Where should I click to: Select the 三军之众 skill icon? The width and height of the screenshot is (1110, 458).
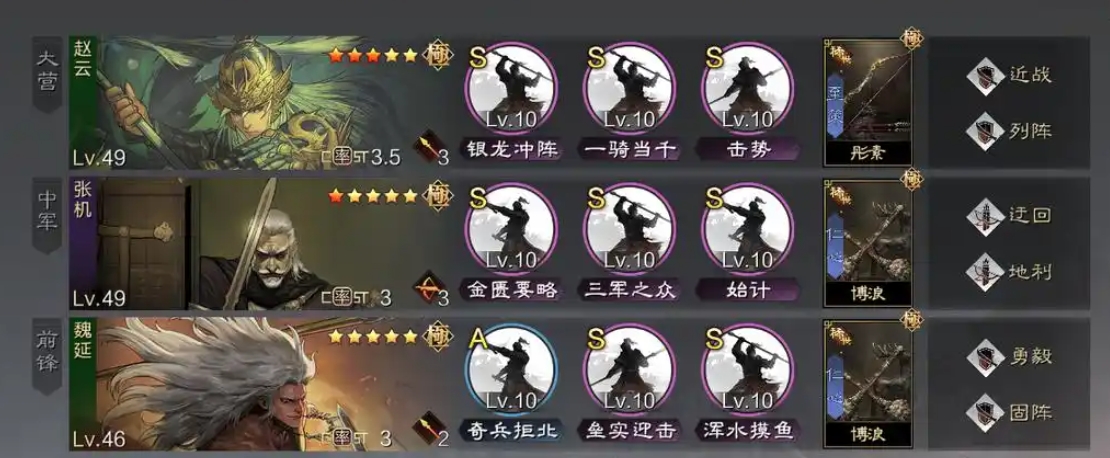(629, 229)
